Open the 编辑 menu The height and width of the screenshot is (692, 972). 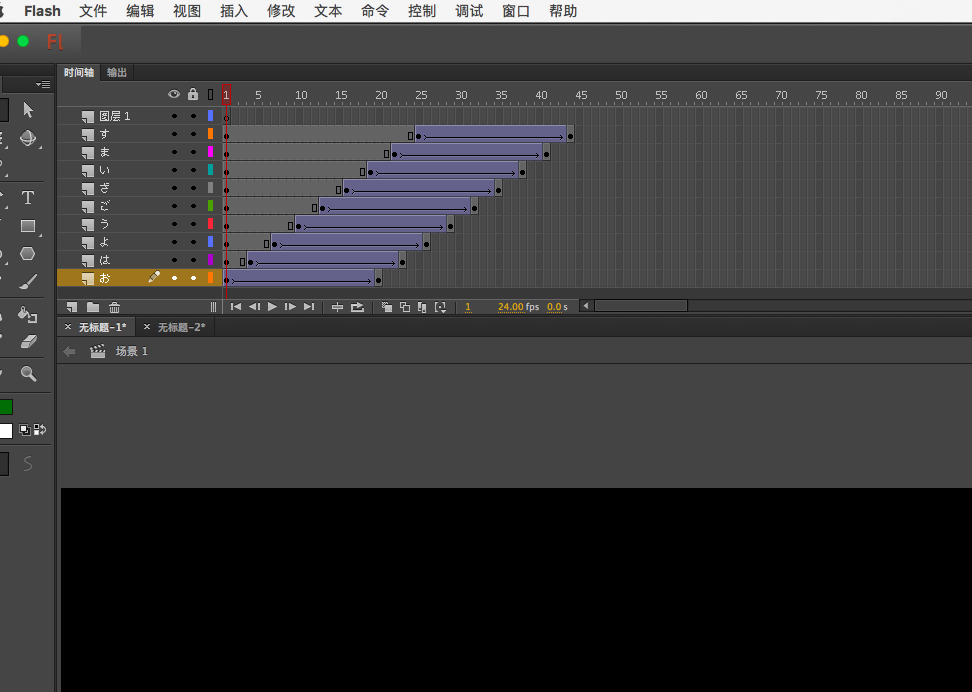140,11
